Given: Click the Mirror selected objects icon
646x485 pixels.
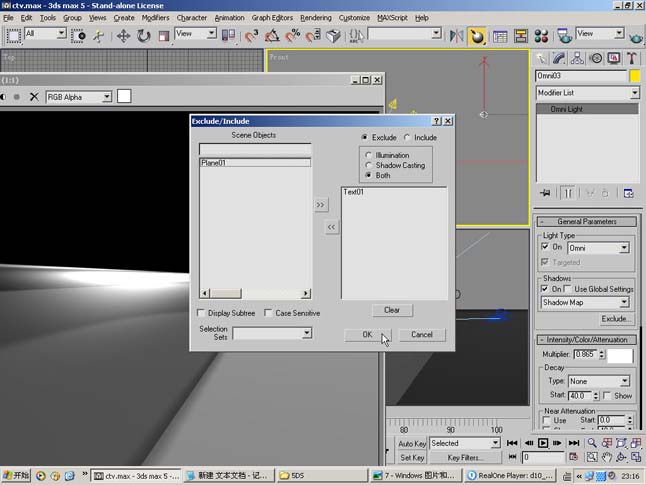Looking at the screenshot, I should [456, 36].
